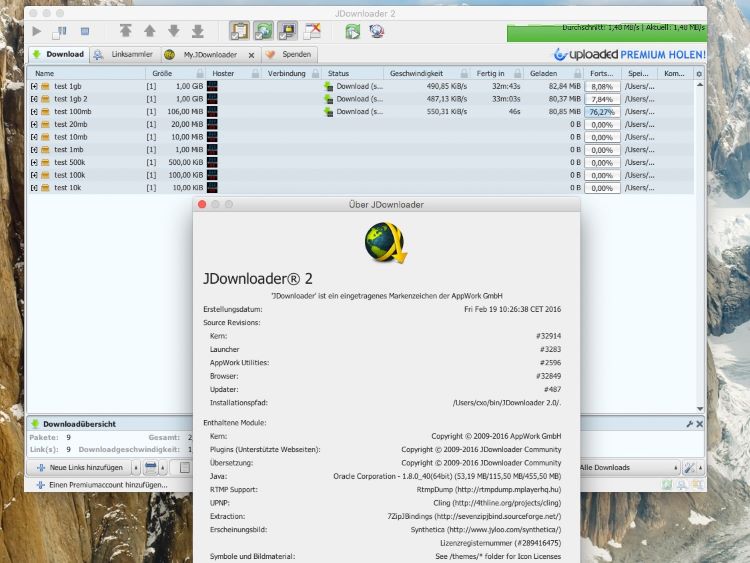The image size is (750, 563).
Task: Move selection to top of list
Action: tap(125, 31)
